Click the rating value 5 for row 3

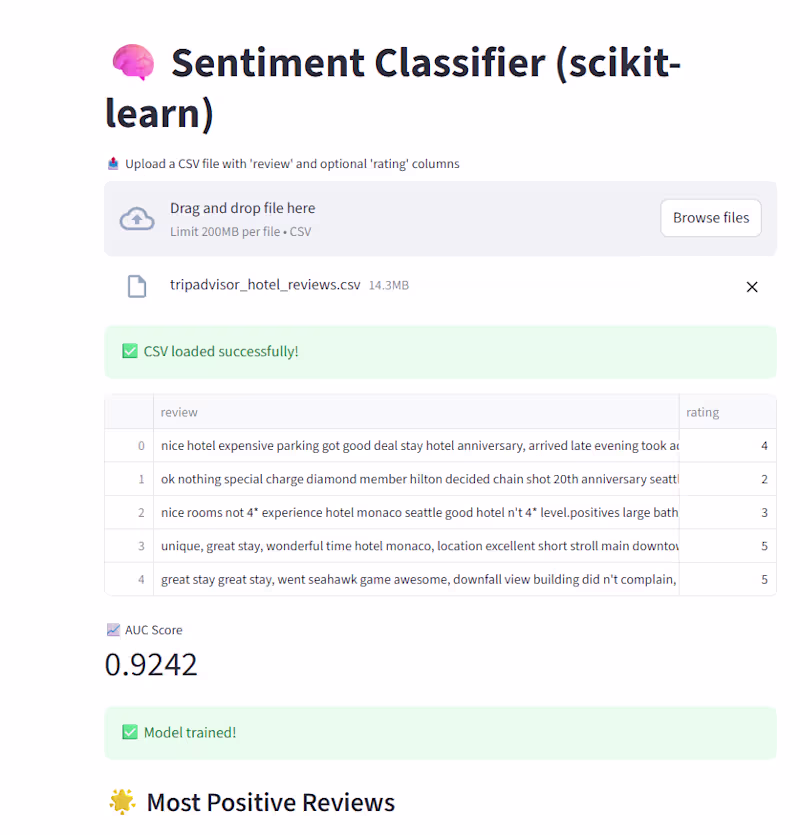(764, 546)
